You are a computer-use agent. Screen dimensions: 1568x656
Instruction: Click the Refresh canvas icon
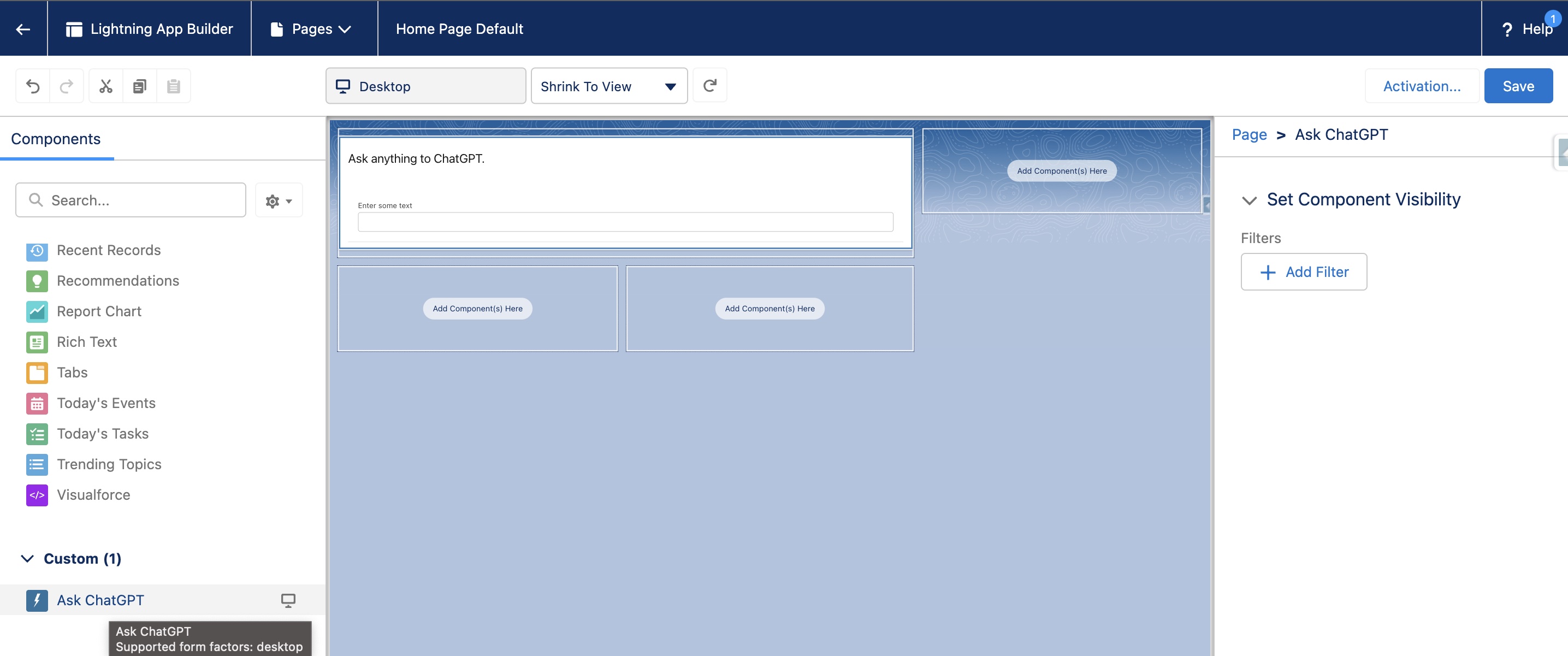pyautogui.click(x=710, y=85)
